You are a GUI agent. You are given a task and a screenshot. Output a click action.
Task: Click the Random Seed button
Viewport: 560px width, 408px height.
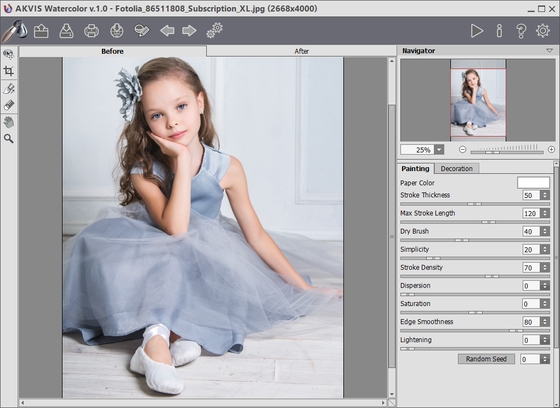(x=486, y=359)
